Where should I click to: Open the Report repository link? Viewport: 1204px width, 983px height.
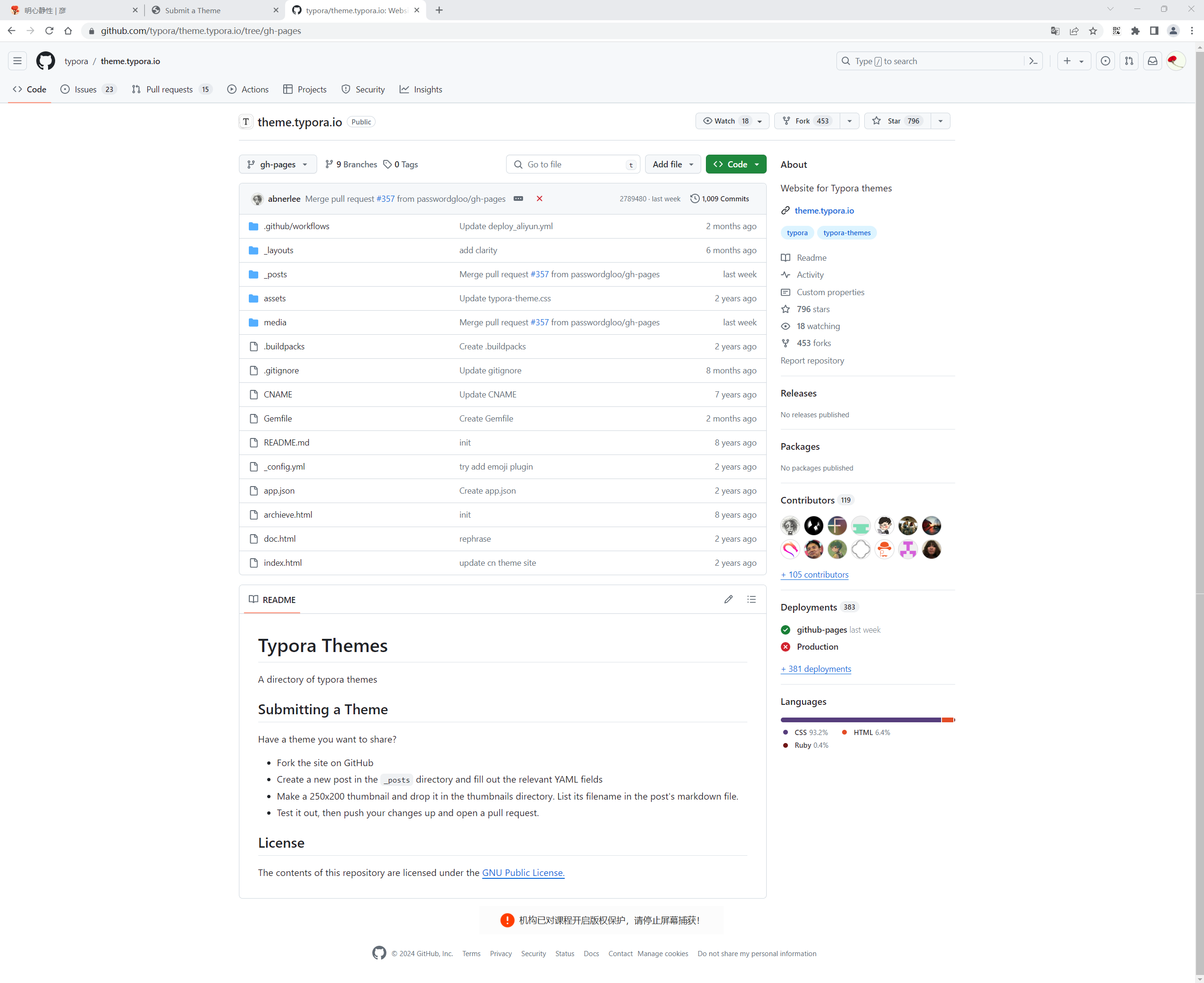[812, 361]
